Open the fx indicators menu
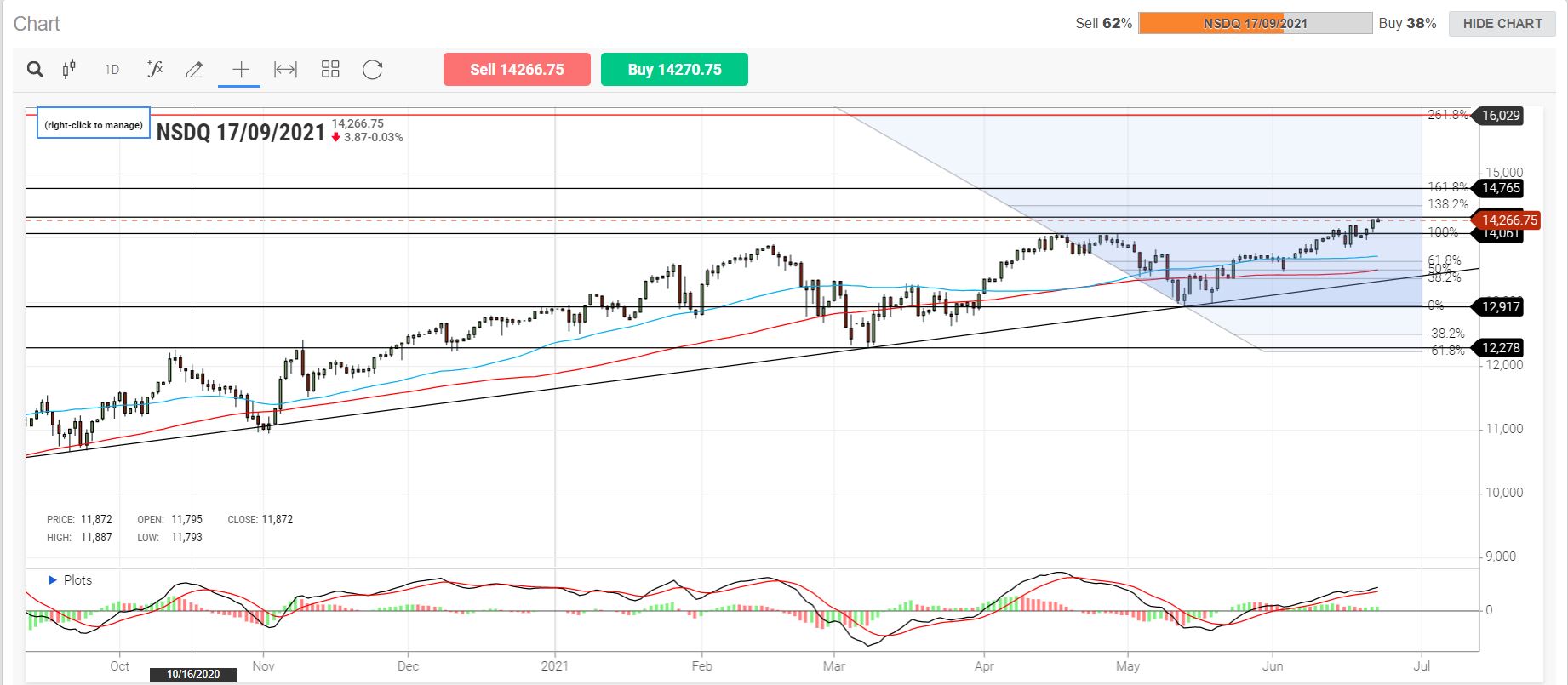 coord(155,70)
